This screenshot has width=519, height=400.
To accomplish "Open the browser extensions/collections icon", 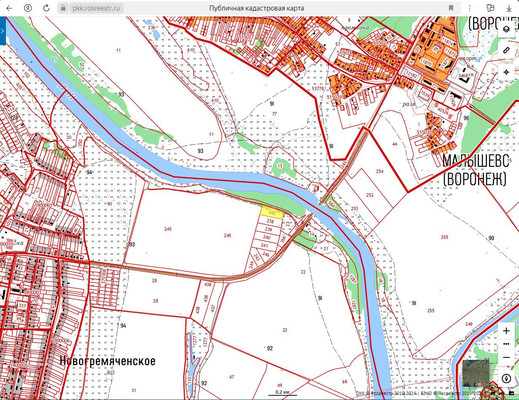I will click(490, 8).
